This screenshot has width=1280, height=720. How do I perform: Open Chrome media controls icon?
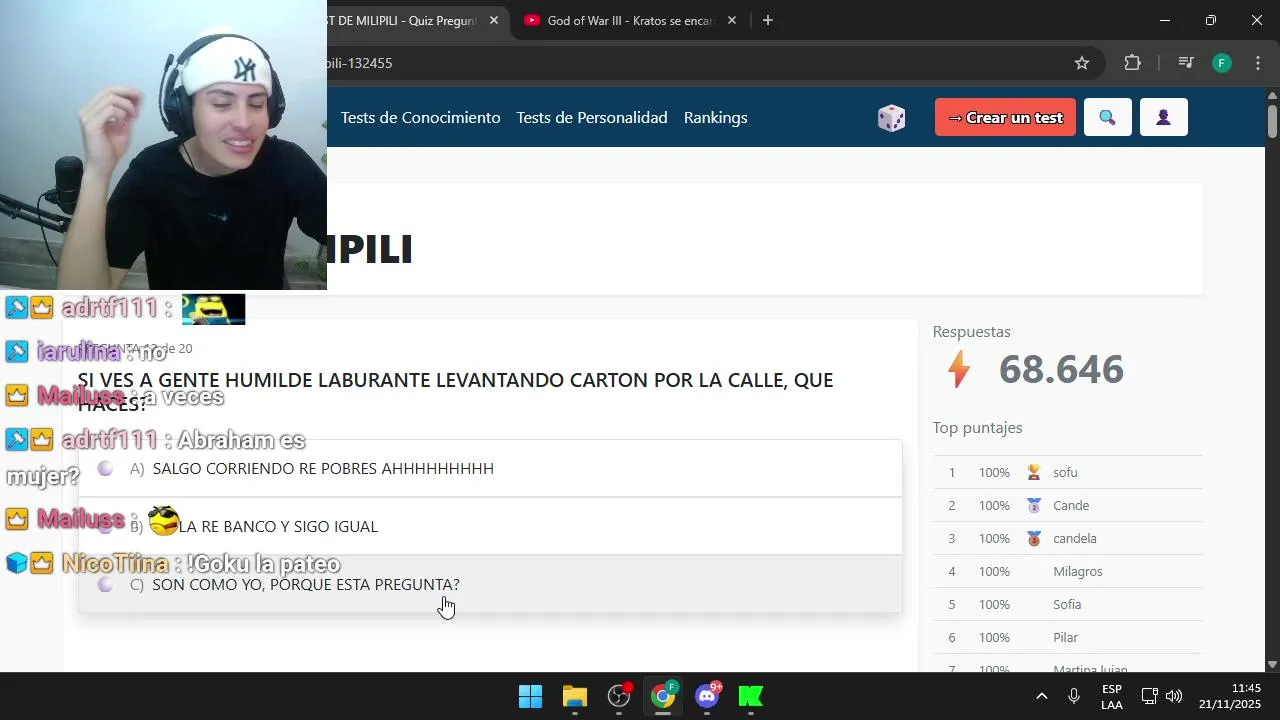coord(1186,63)
